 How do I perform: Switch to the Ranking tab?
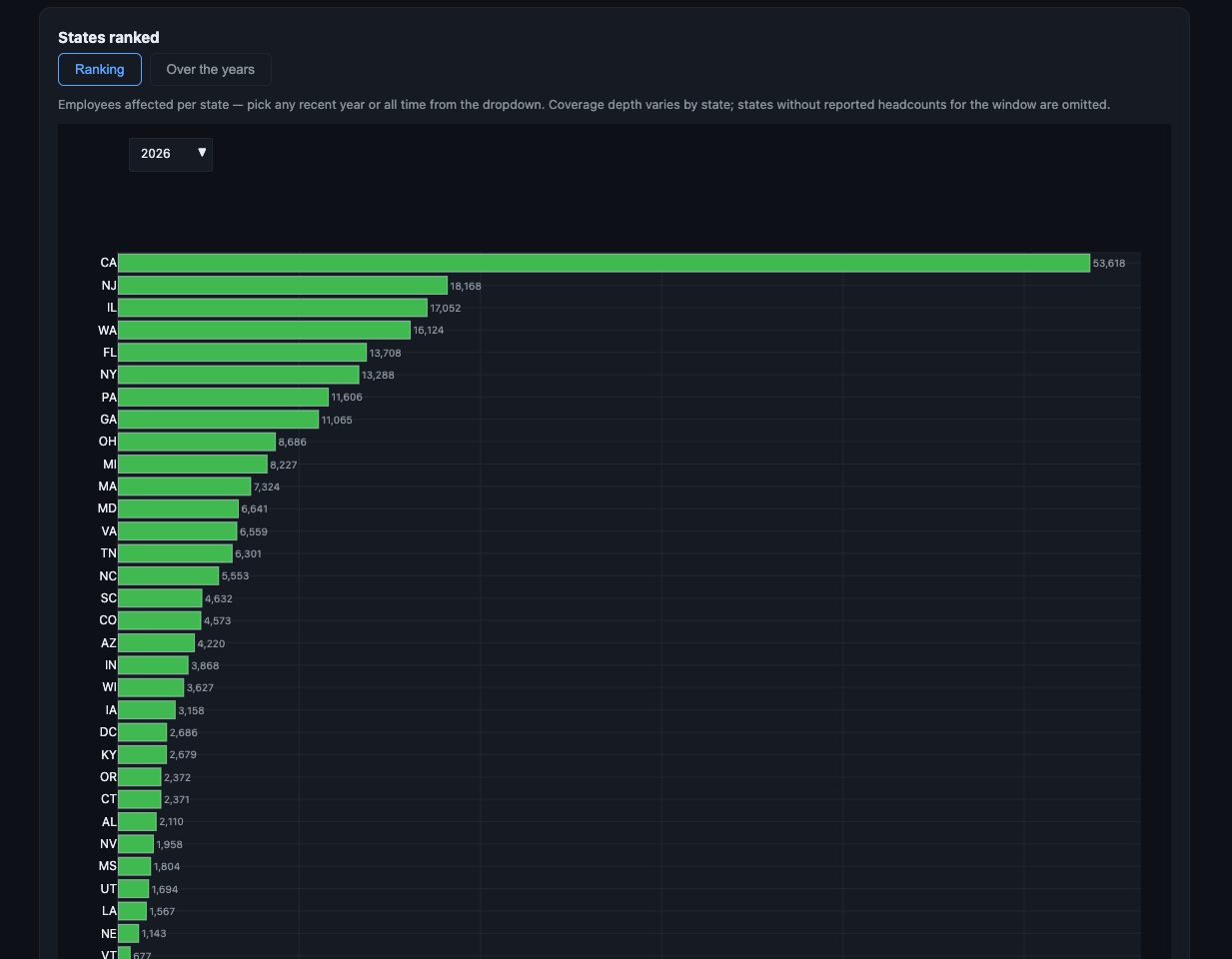[100, 70]
